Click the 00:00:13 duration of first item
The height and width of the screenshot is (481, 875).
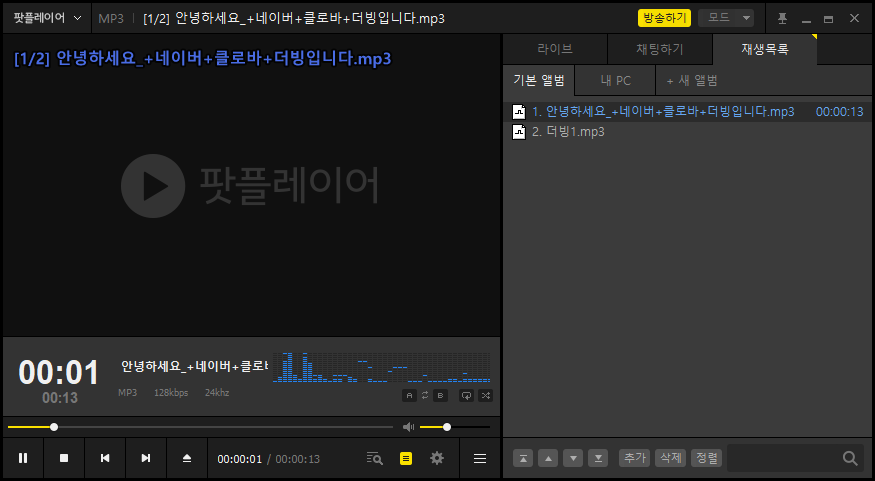tap(839, 112)
